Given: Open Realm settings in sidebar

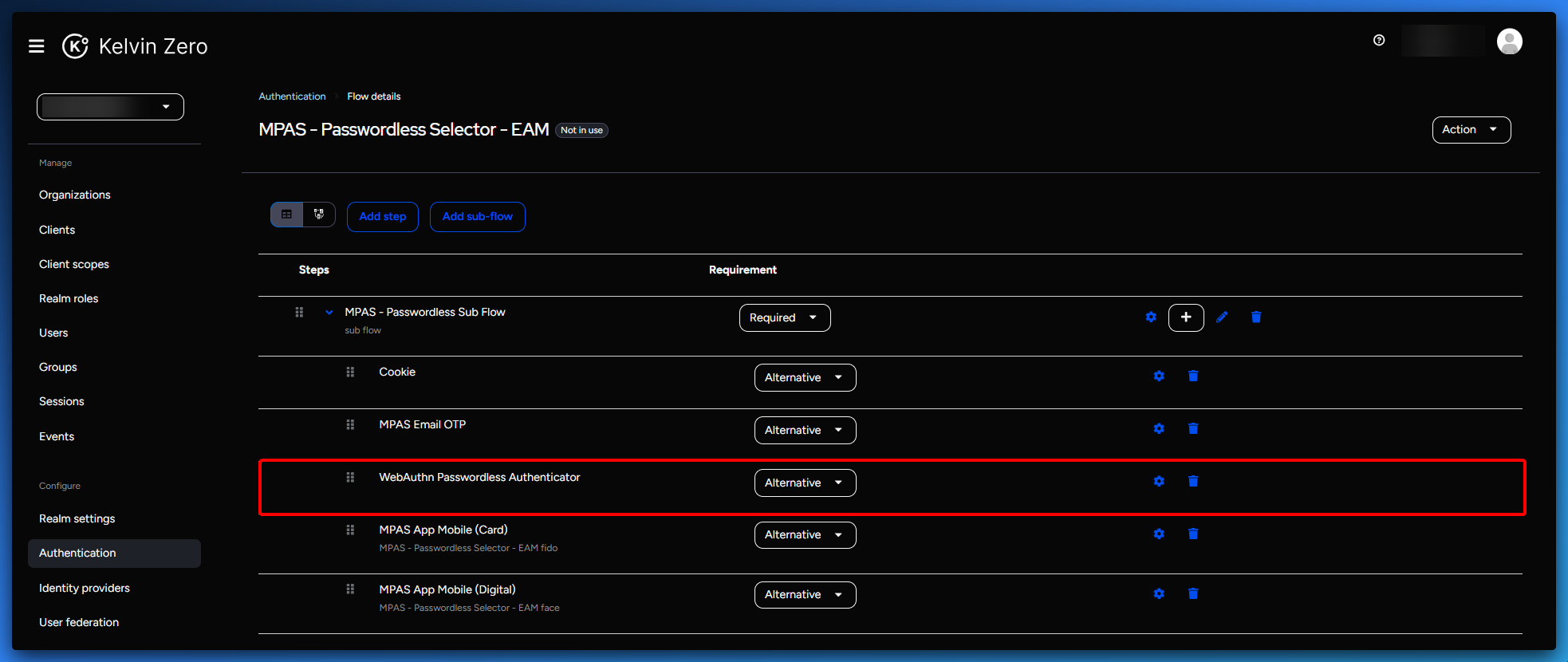Looking at the screenshot, I should (77, 518).
